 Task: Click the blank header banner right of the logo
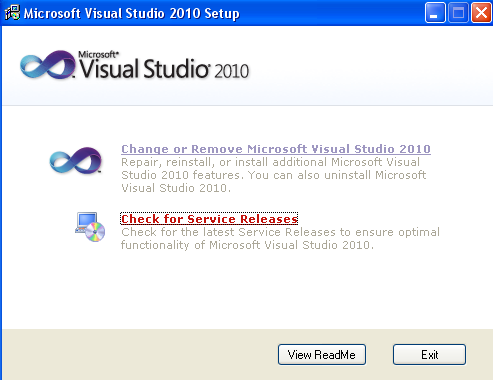pyautogui.click(x=370, y=65)
